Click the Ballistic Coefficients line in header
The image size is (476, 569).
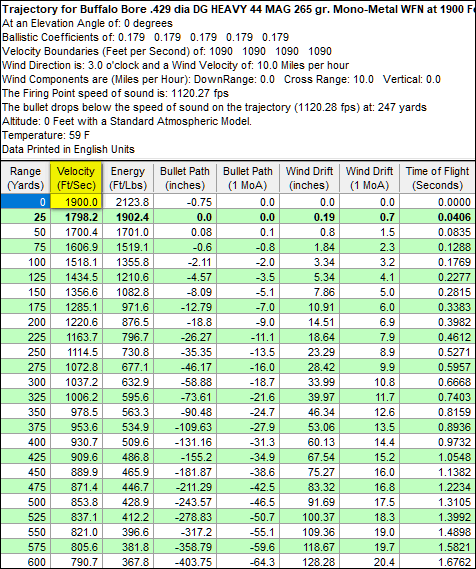tap(145, 37)
